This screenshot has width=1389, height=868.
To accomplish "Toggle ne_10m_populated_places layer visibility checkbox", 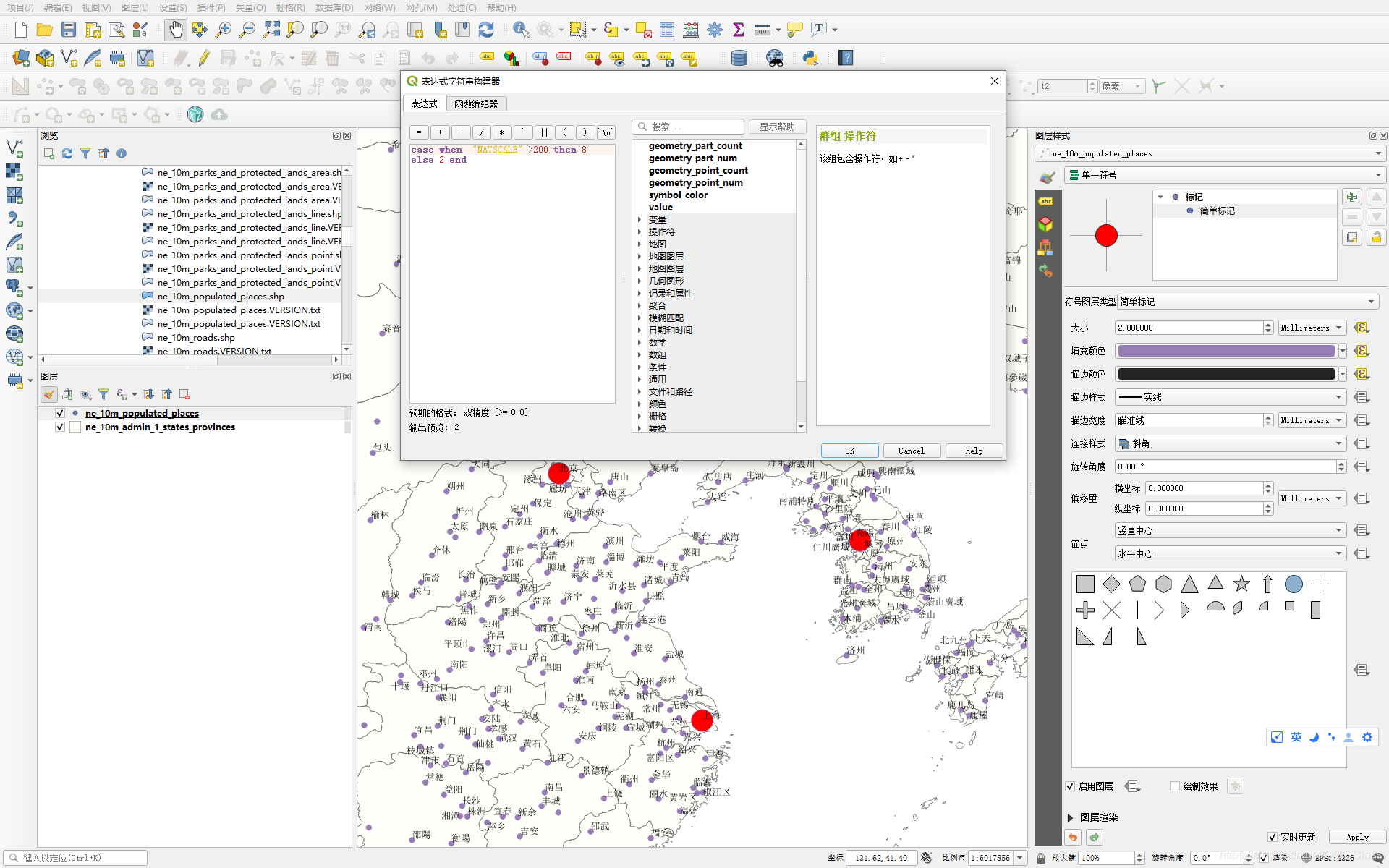I will pyautogui.click(x=60, y=413).
